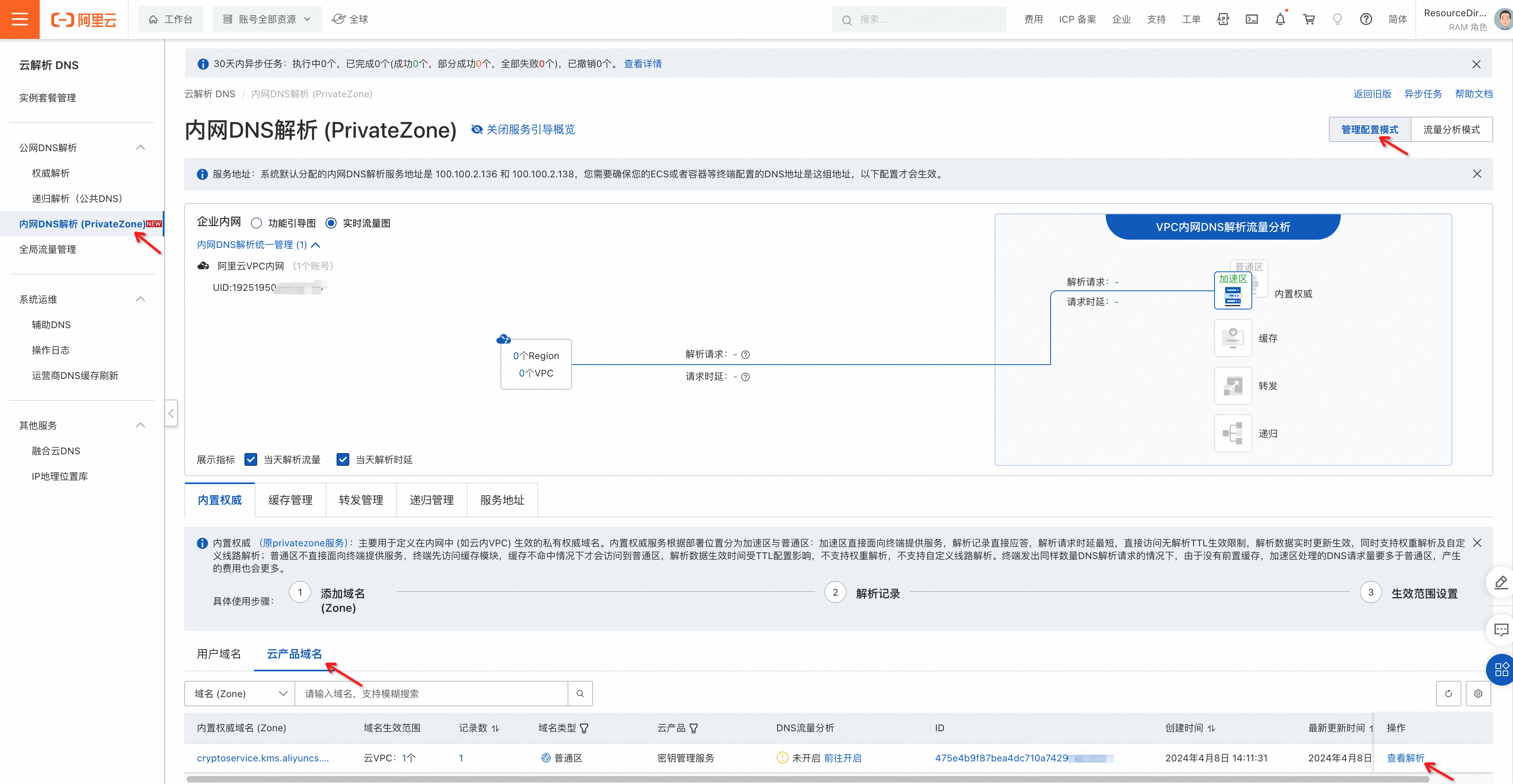Switch to the 缓存管理 tab
1513x784 pixels.
pyautogui.click(x=290, y=500)
